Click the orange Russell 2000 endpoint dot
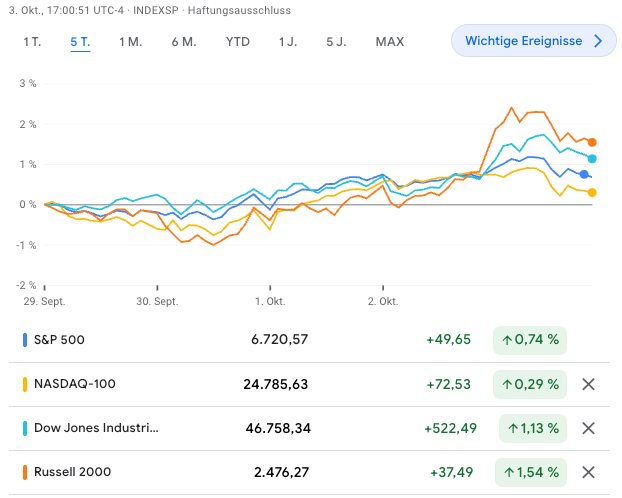This screenshot has width=622, height=498. click(x=592, y=142)
